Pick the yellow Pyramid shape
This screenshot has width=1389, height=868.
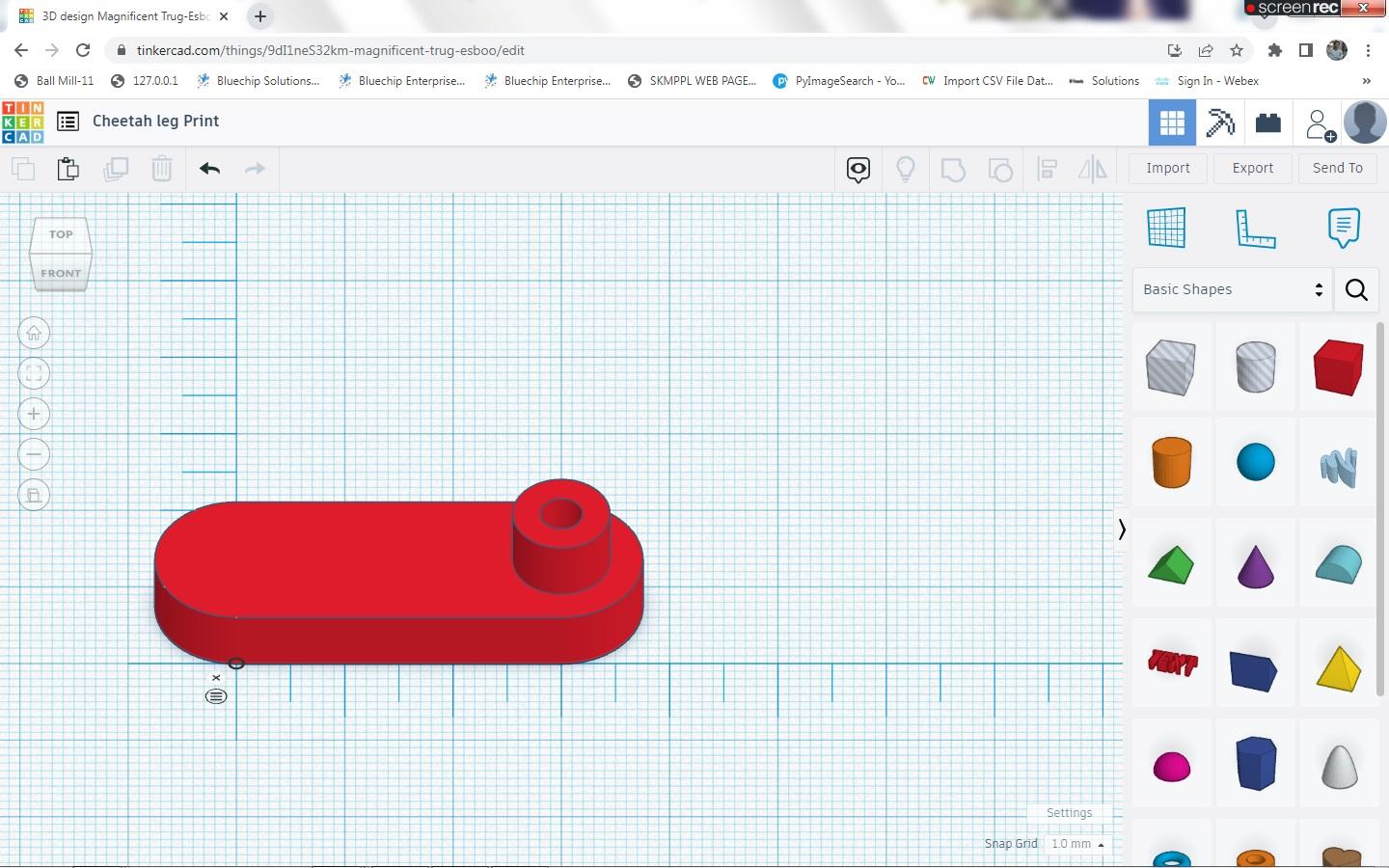coord(1339,668)
